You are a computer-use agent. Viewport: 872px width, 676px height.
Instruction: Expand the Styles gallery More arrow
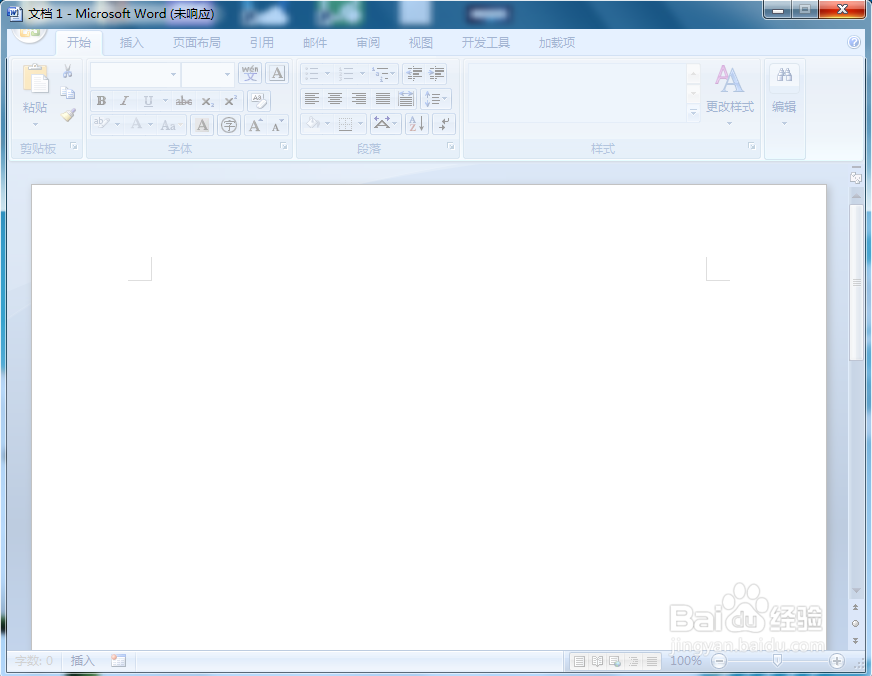click(693, 112)
